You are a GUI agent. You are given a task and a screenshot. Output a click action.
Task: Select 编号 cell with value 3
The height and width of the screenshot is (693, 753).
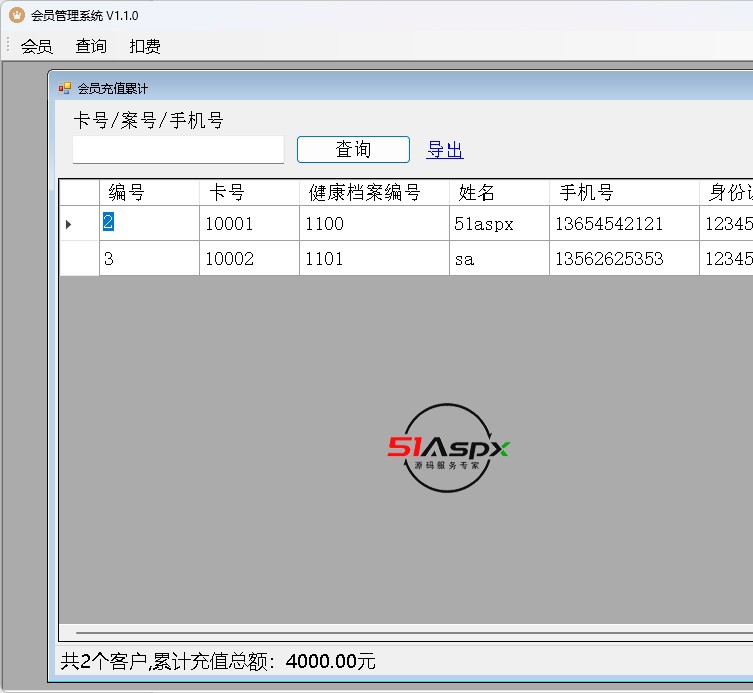tap(149, 258)
